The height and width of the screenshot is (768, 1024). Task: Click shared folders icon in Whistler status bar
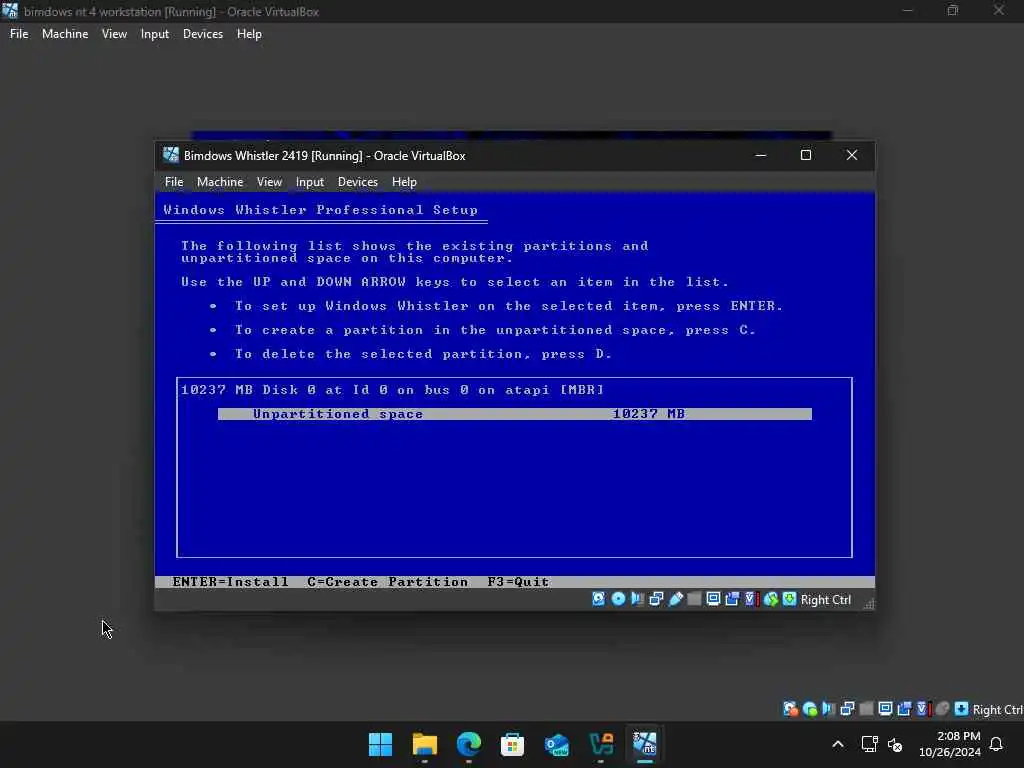pos(694,599)
